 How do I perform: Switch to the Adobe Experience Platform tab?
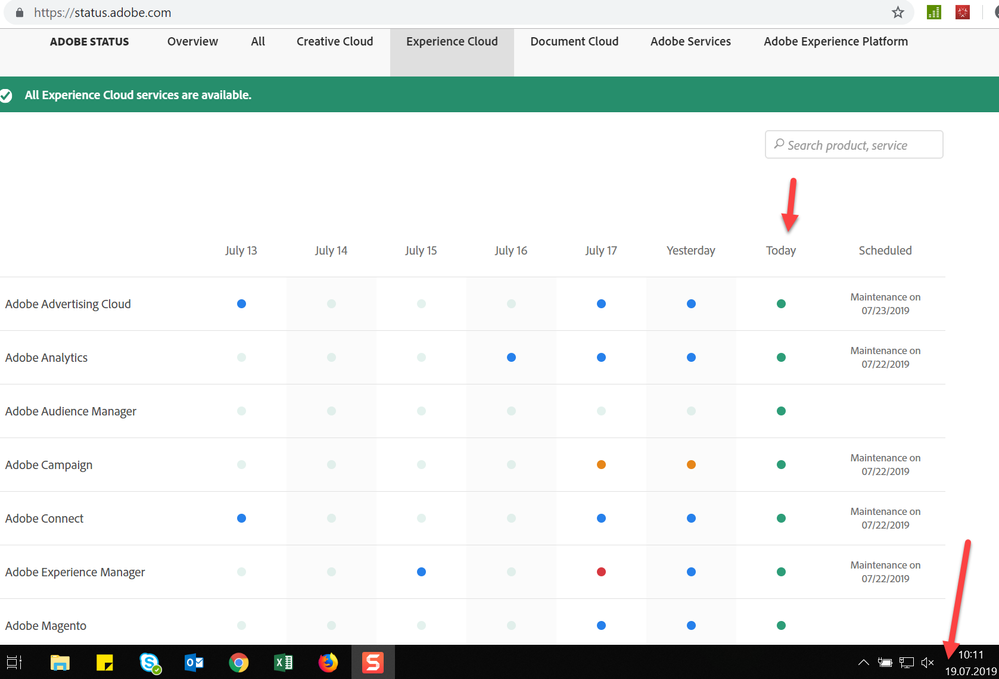pyautogui.click(x=836, y=41)
